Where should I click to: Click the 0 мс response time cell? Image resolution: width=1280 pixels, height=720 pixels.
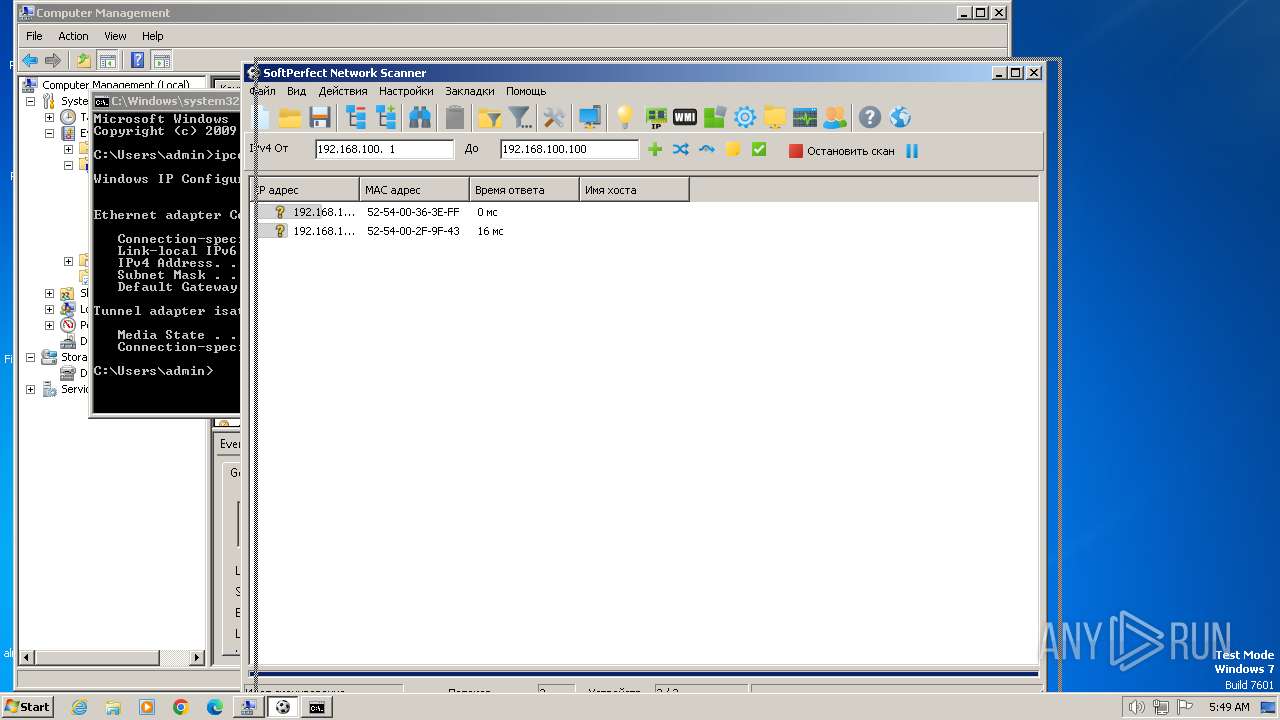[x=487, y=212]
